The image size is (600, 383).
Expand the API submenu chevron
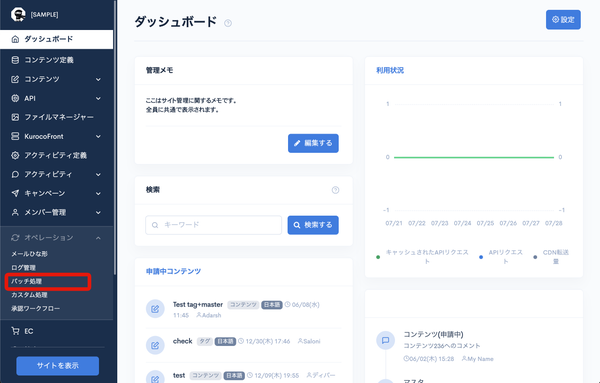pyautogui.click(x=98, y=98)
